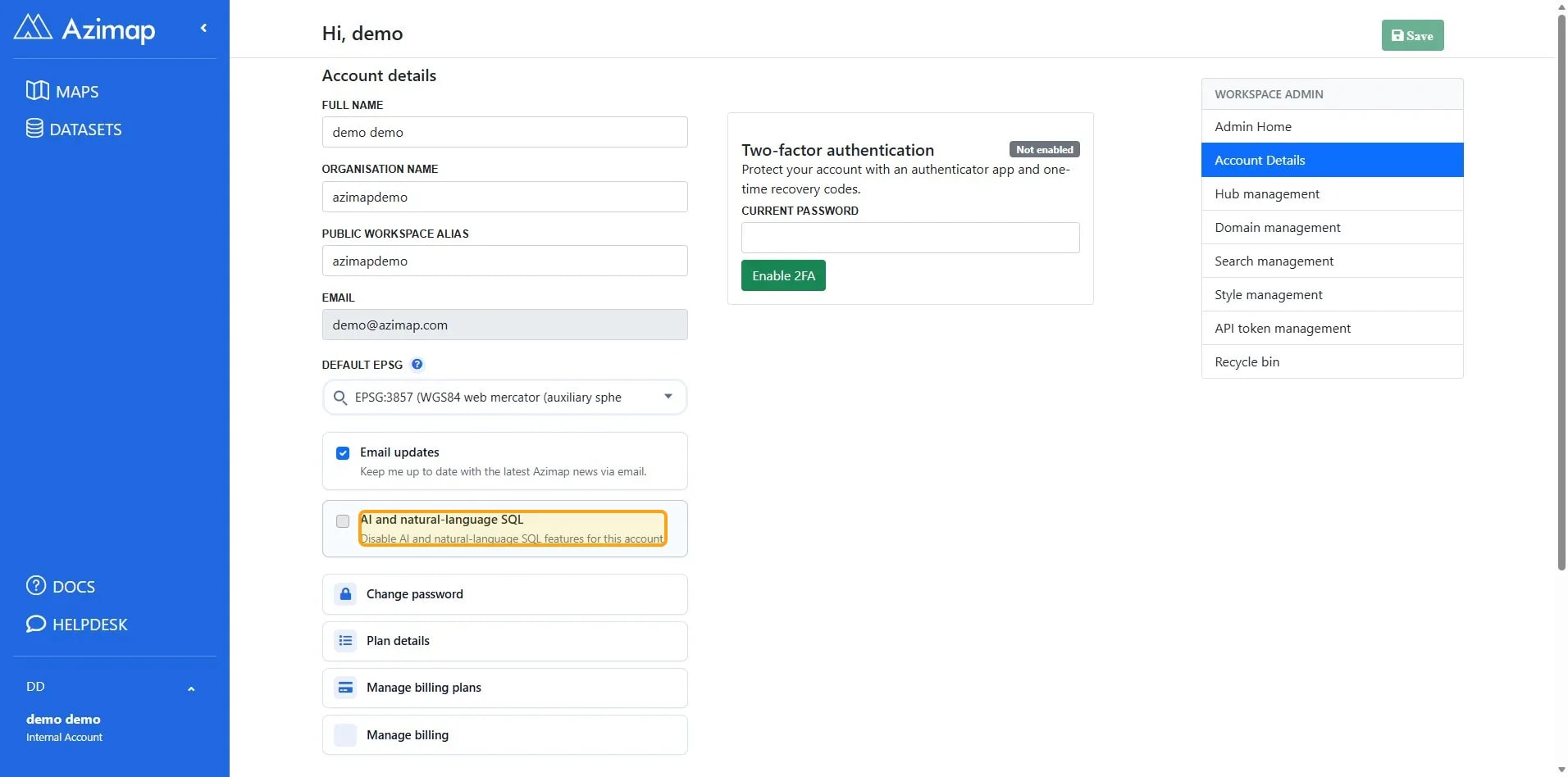Screen dimensions: 1568x777
Task: Open the Default EPSG dropdown arrow
Action: pos(668,397)
